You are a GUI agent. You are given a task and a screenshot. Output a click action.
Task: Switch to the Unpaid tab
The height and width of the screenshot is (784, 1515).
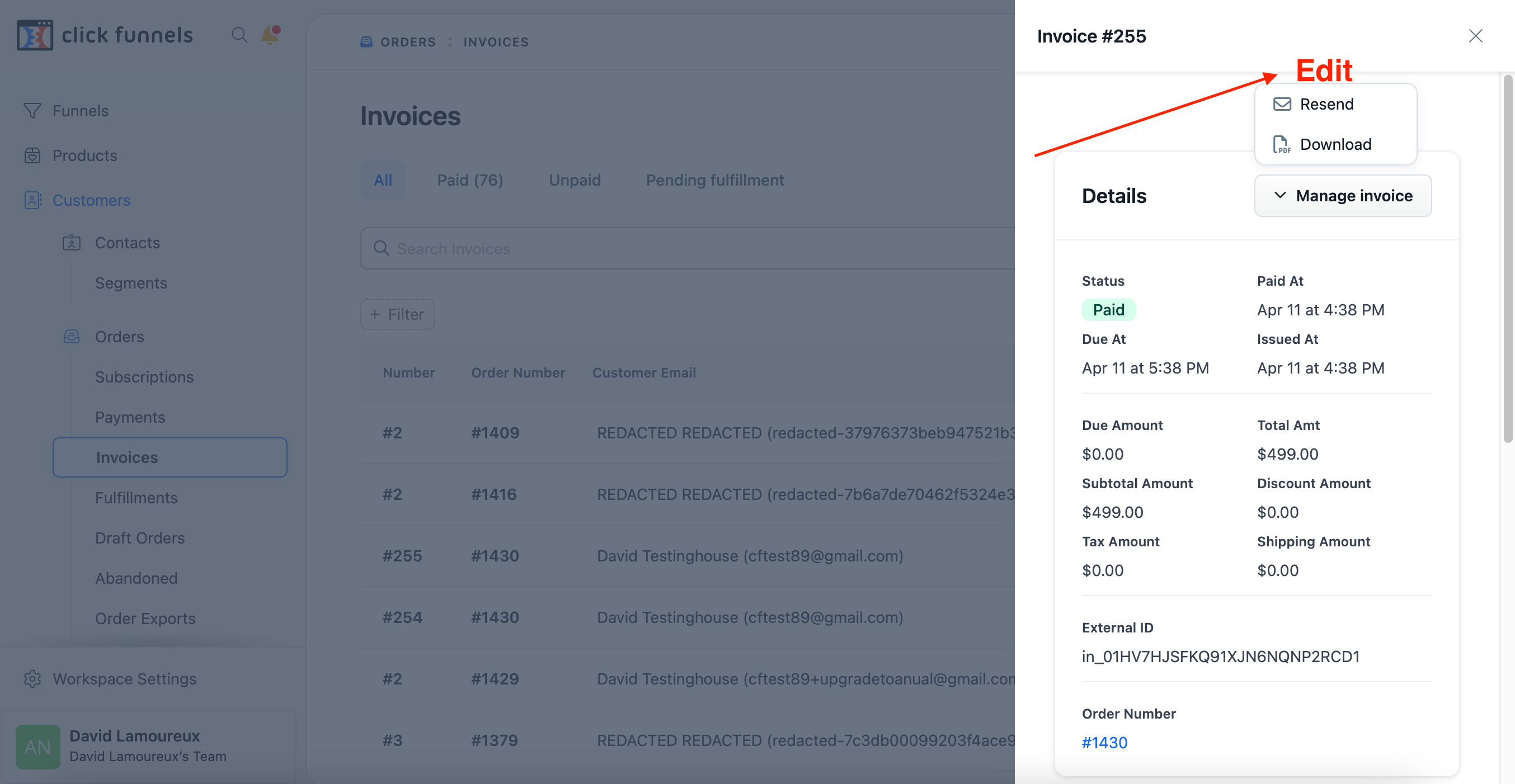coord(574,180)
